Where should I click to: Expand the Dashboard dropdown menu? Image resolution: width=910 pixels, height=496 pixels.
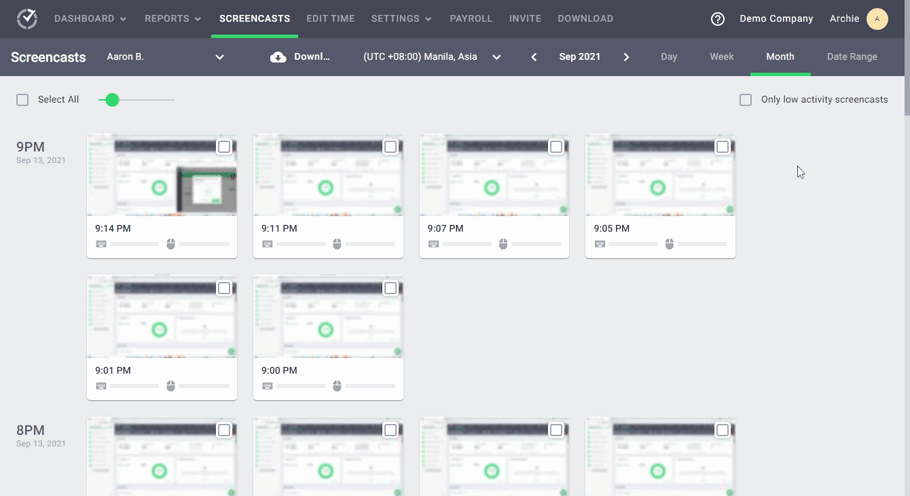pos(90,19)
